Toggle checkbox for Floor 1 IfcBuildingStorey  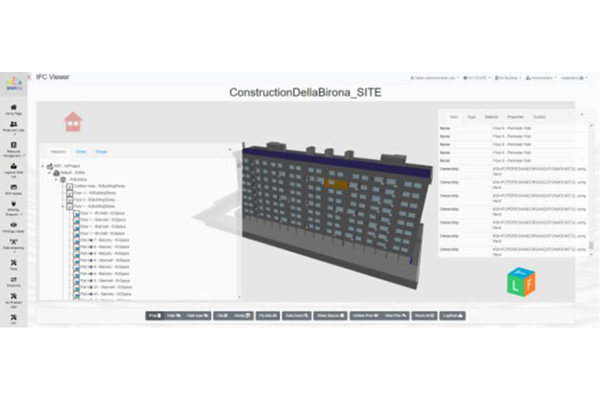pyautogui.click(x=70, y=206)
